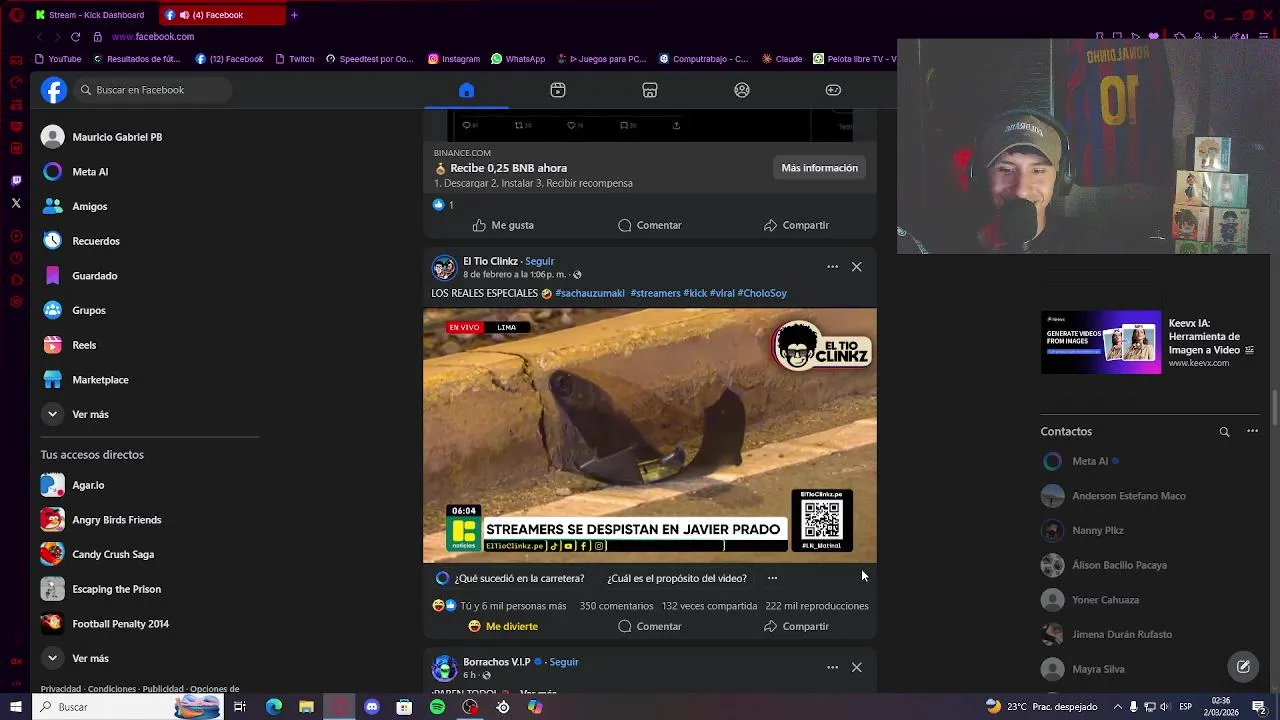Start a new message with the compose icon
1280x720 pixels.
(1243, 666)
